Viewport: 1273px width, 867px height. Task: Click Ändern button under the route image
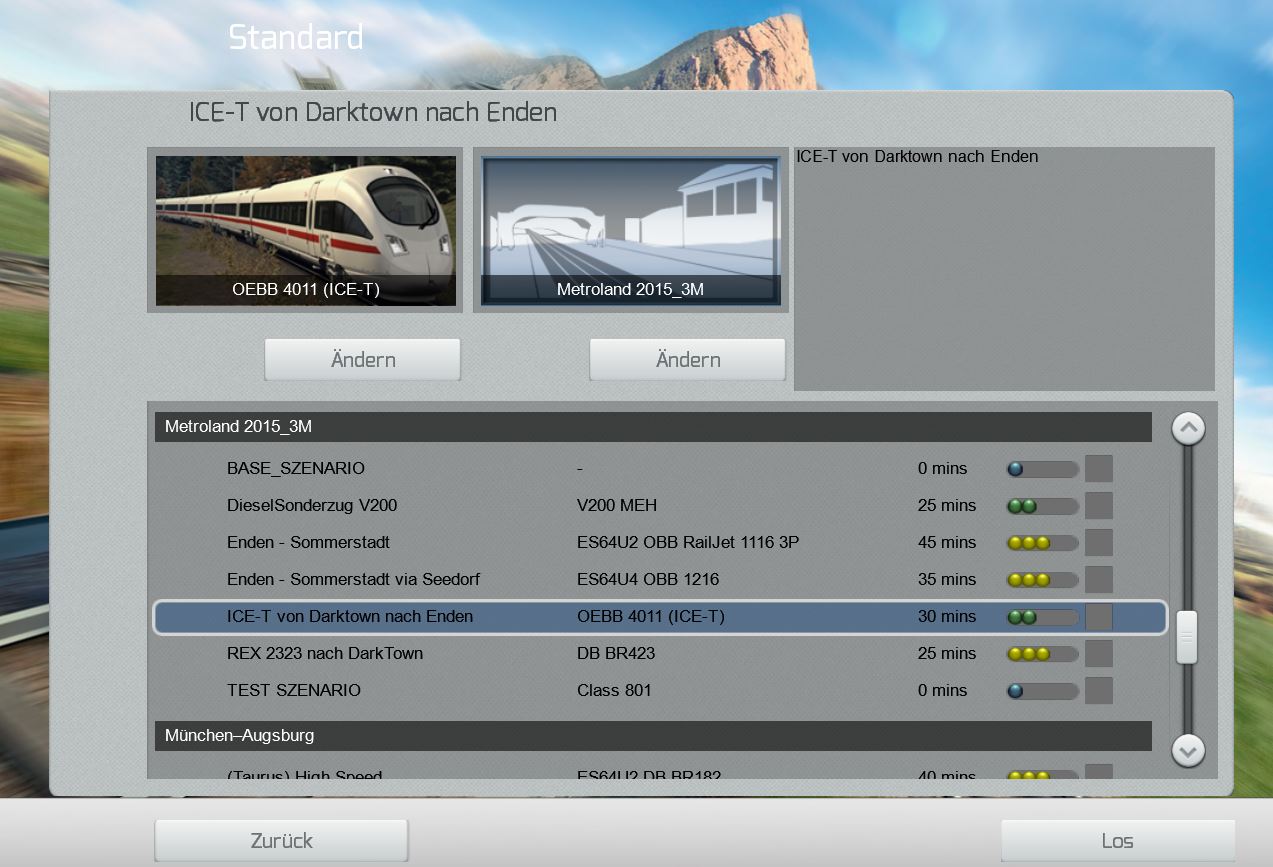click(x=687, y=360)
